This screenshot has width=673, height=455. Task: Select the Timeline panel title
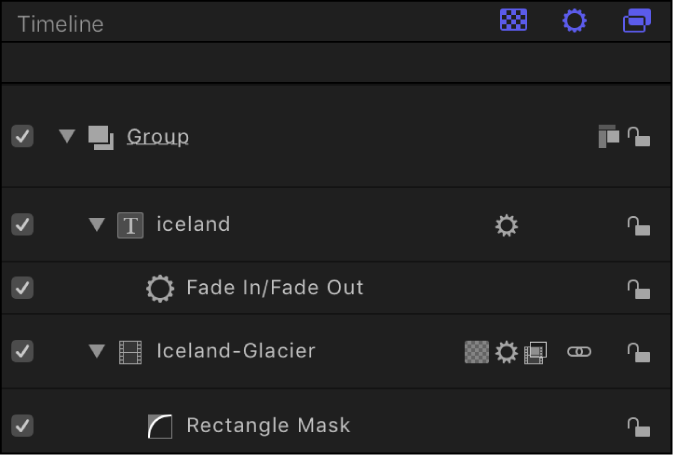tap(60, 23)
